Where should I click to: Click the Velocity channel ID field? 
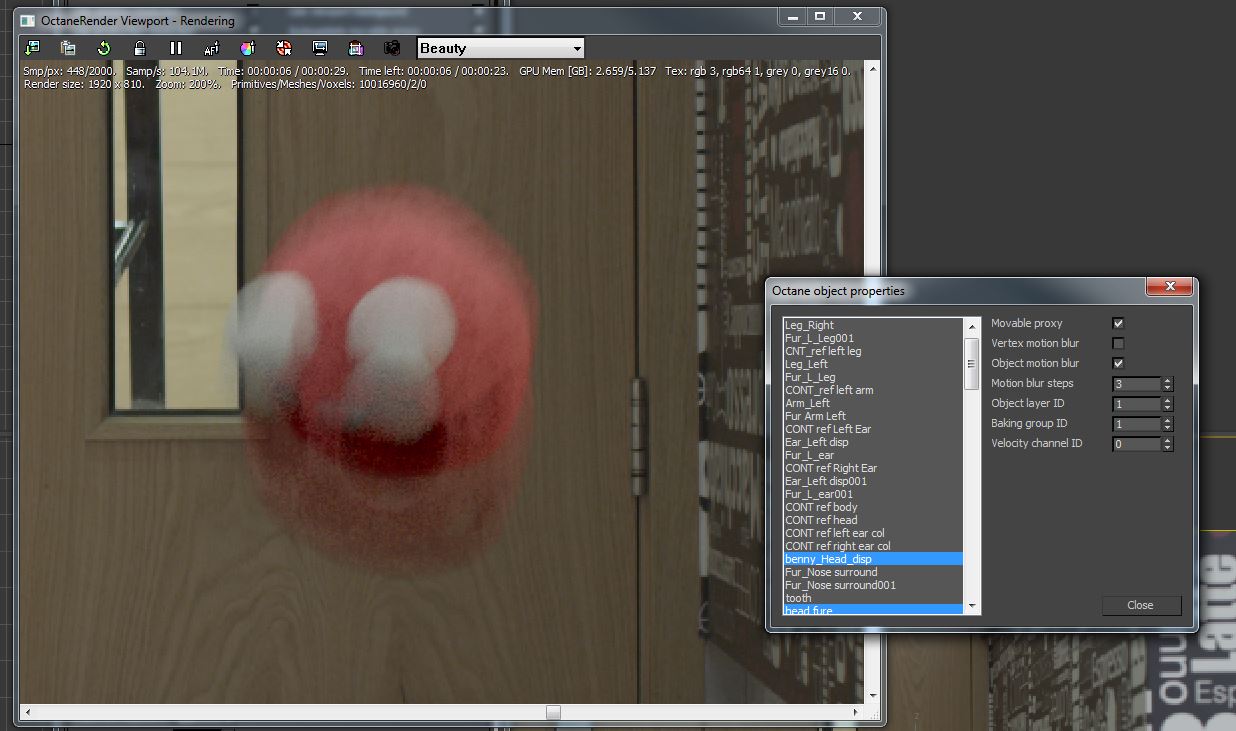[1136, 444]
